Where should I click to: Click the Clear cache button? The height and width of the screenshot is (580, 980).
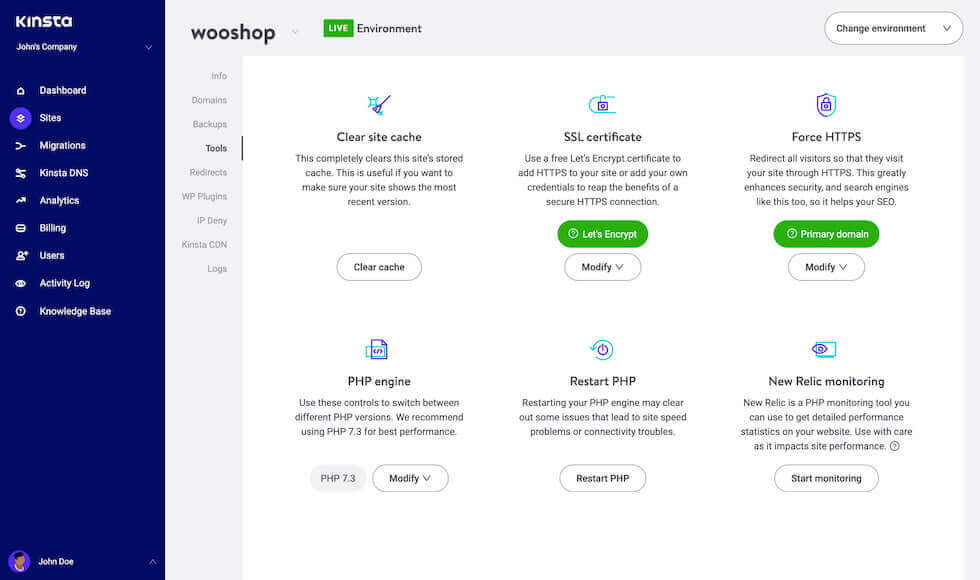coord(378,267)
